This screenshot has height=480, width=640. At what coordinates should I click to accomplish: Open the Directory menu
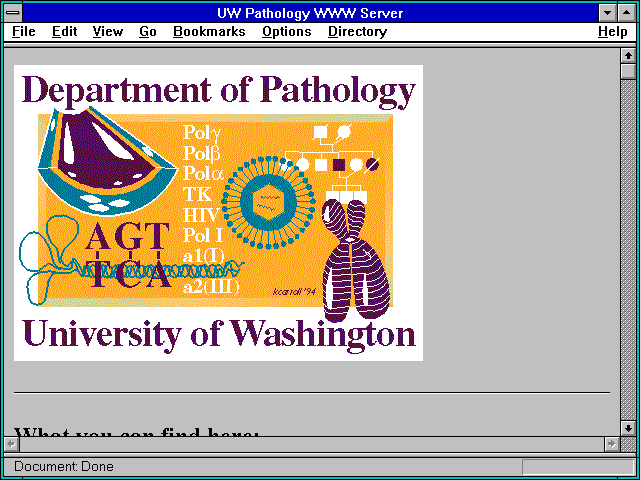[358, 32]
